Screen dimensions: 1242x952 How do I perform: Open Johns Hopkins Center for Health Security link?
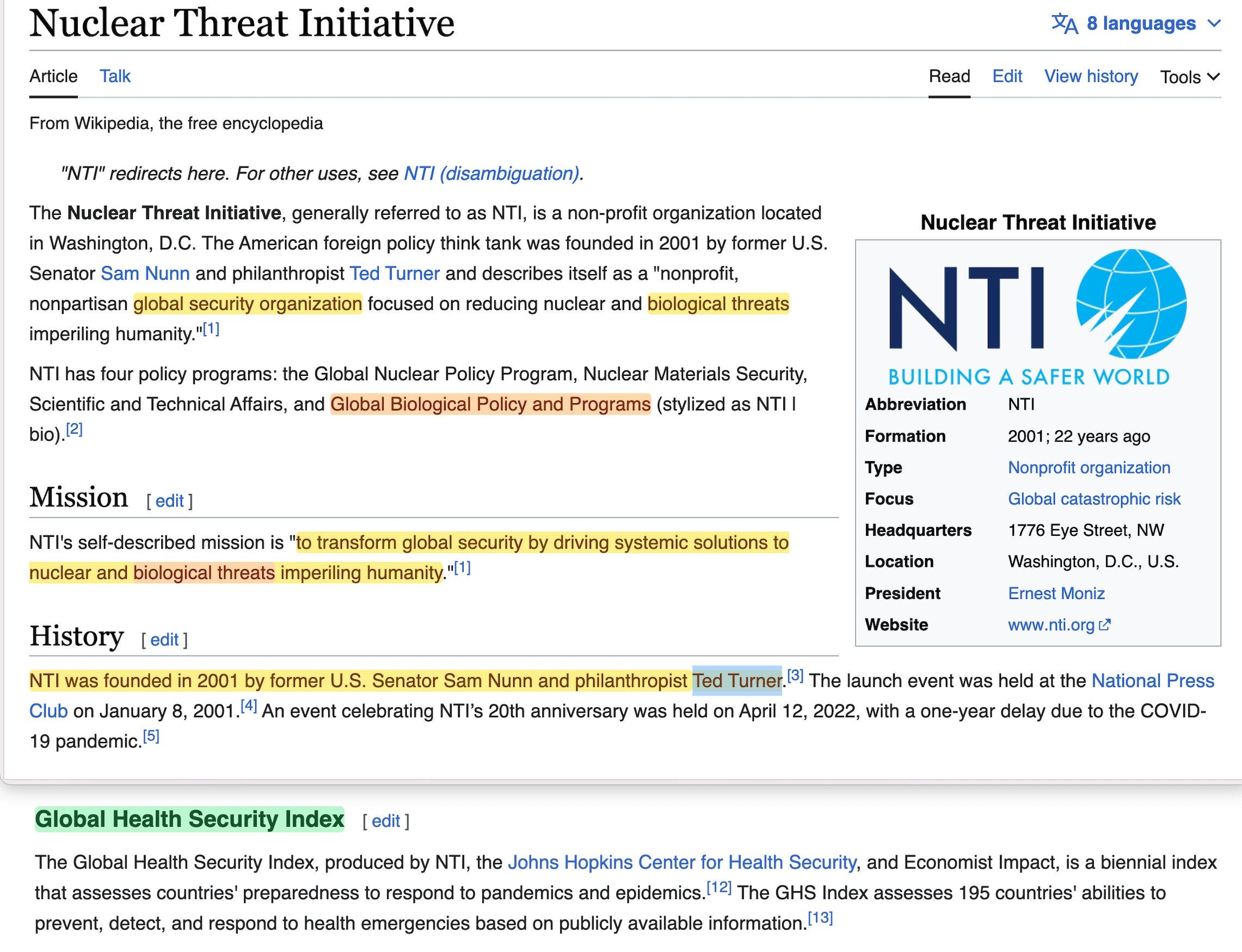coord(682,862)
